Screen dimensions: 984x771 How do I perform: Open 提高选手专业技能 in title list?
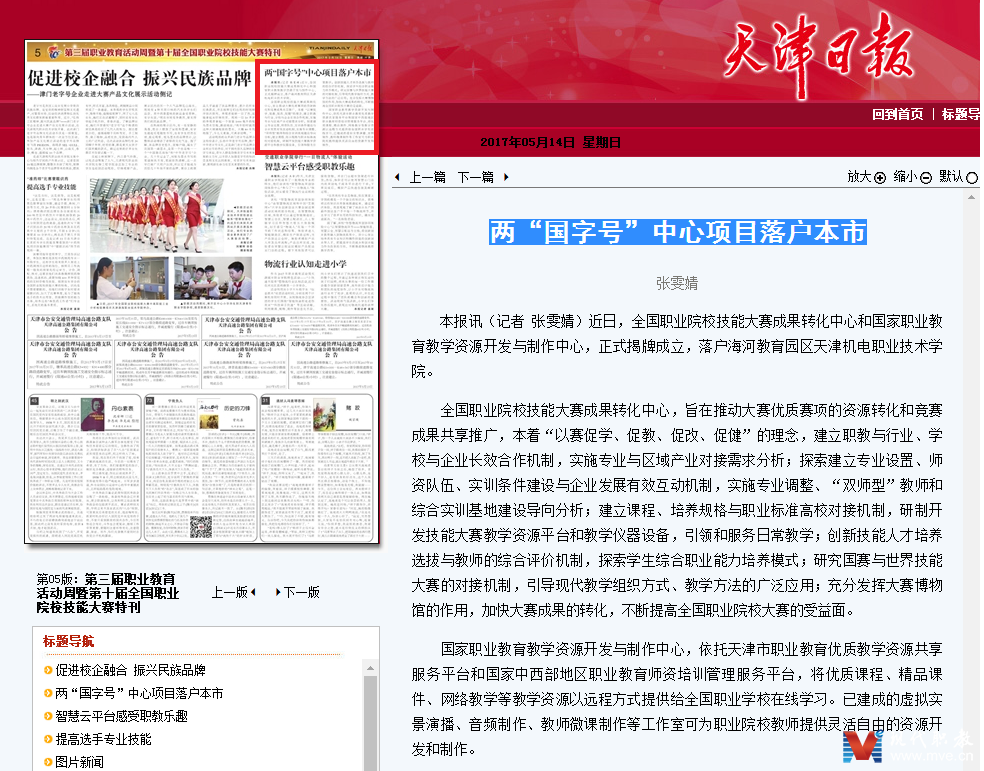click(x=104, y=739)
